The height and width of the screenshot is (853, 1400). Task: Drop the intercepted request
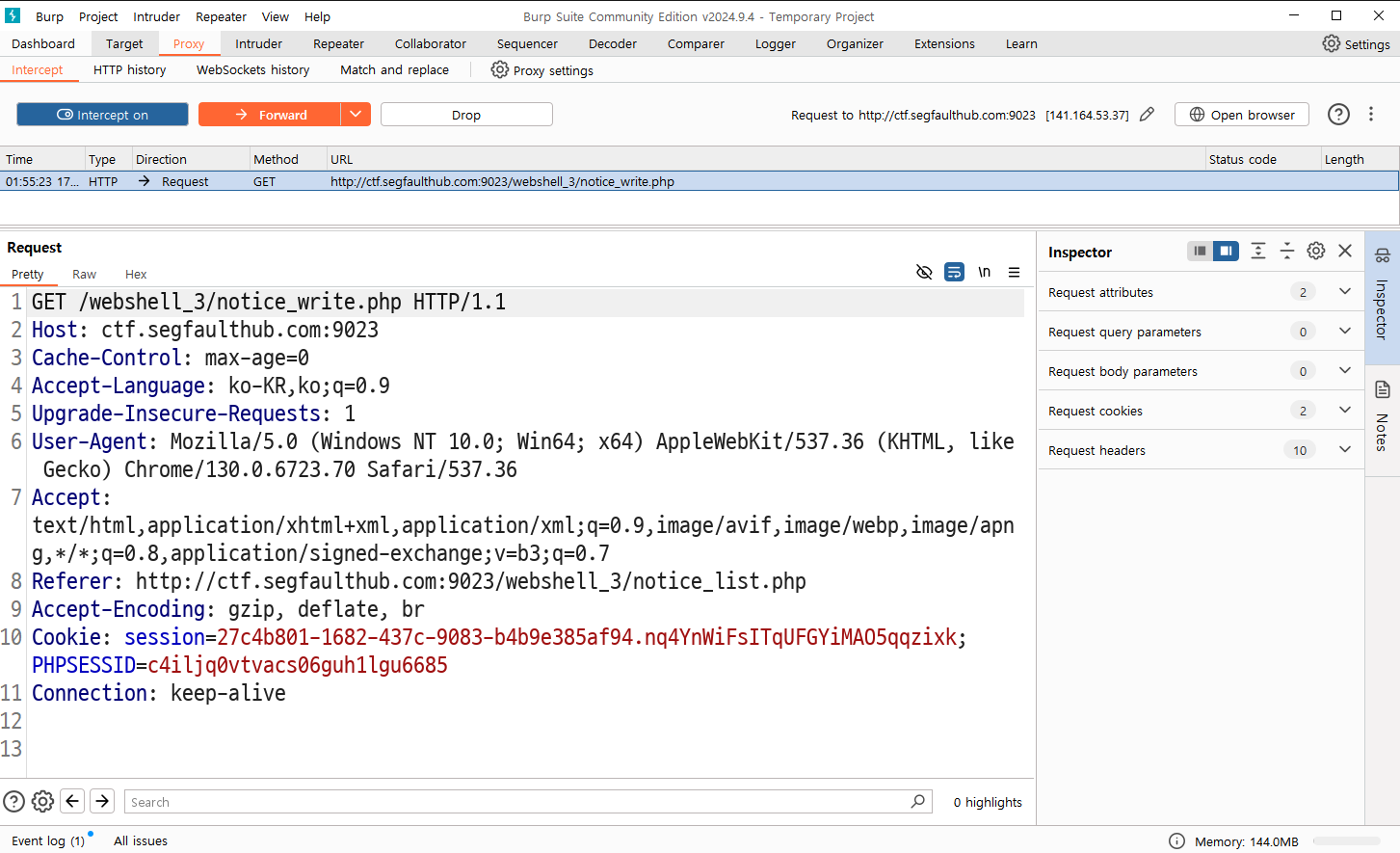(466, 114)
